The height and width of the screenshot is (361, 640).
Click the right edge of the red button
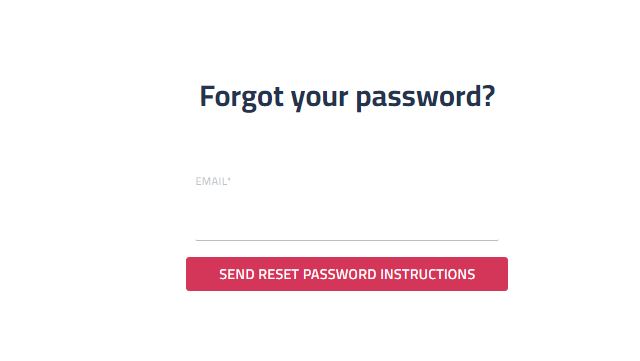504,274
